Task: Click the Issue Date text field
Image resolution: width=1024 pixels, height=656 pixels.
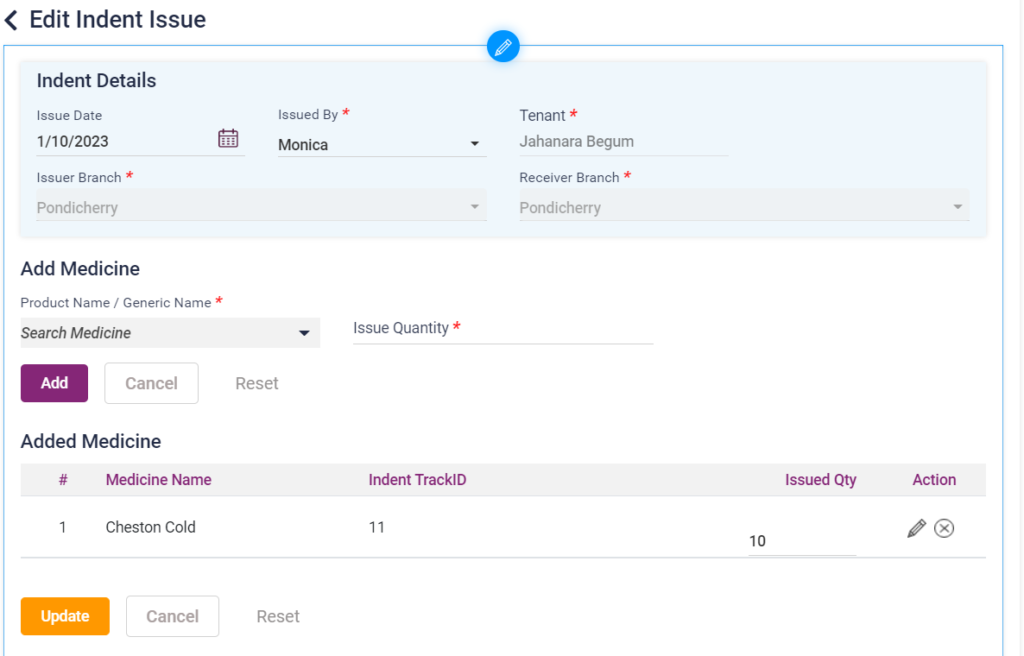Action: click(120, 141)
